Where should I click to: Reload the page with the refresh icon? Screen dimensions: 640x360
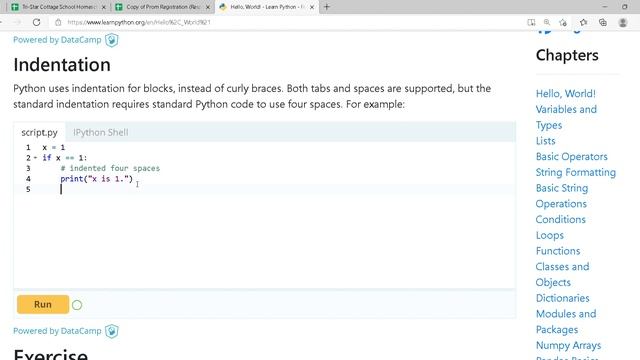pos(36,22)
